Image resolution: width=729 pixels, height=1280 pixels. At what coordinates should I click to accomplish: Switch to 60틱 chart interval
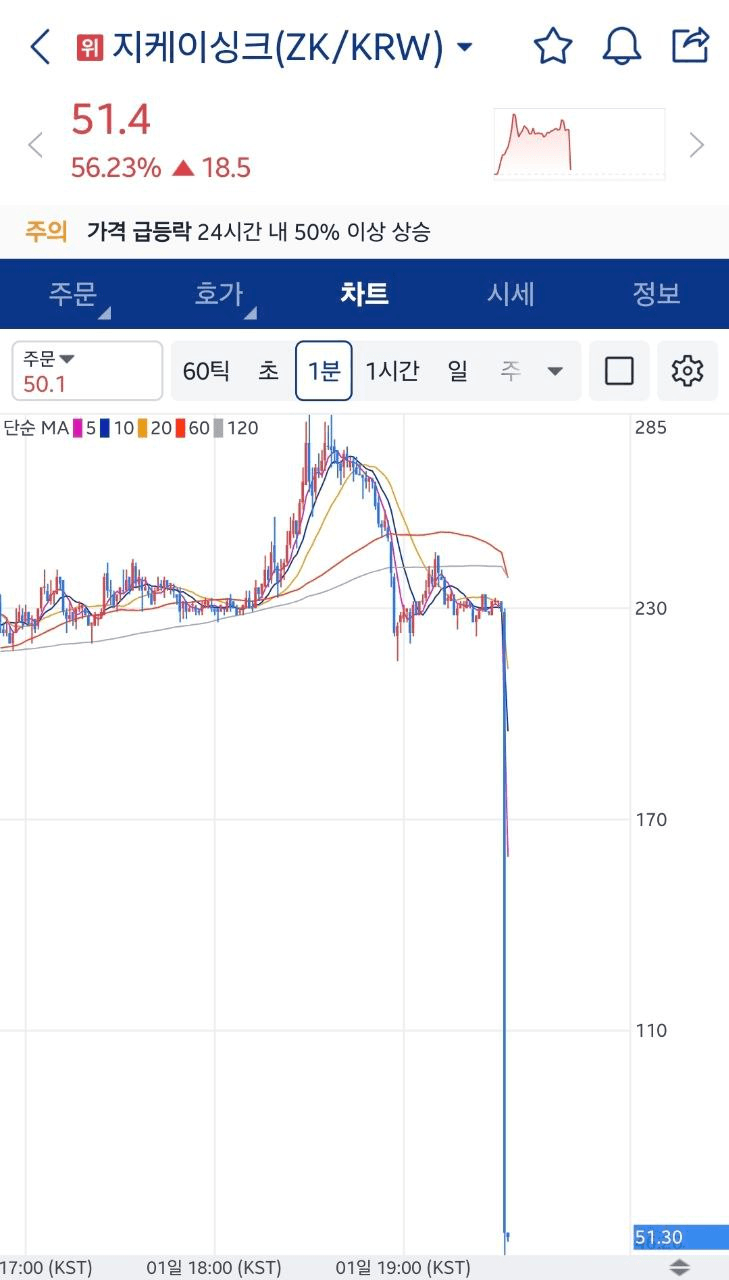[x=206, y=371]
